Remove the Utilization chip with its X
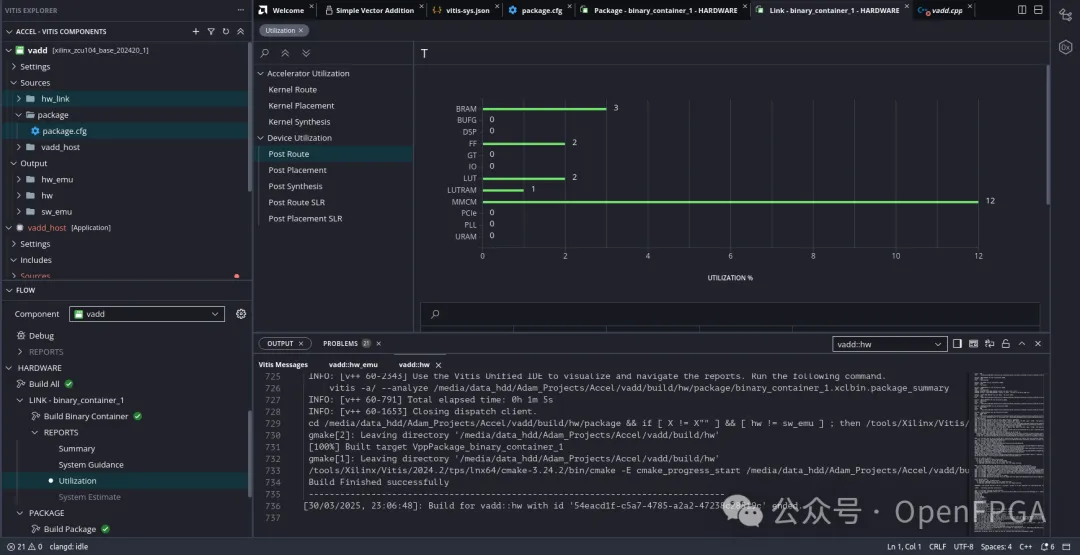 301,30
